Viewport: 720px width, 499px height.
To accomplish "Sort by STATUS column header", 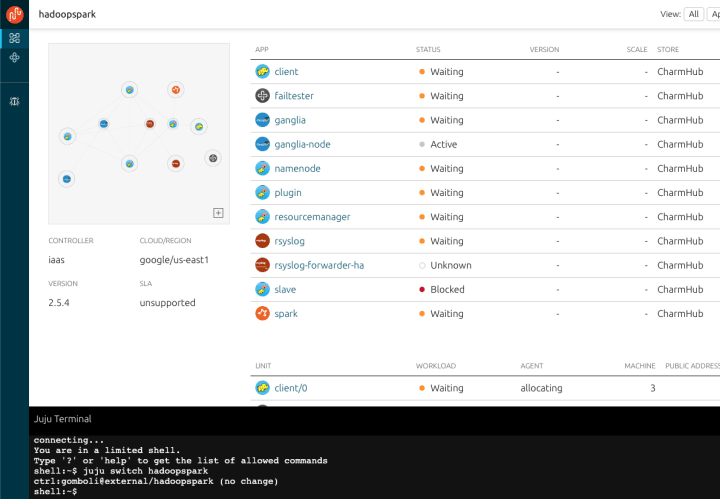I will coord(428,50).
